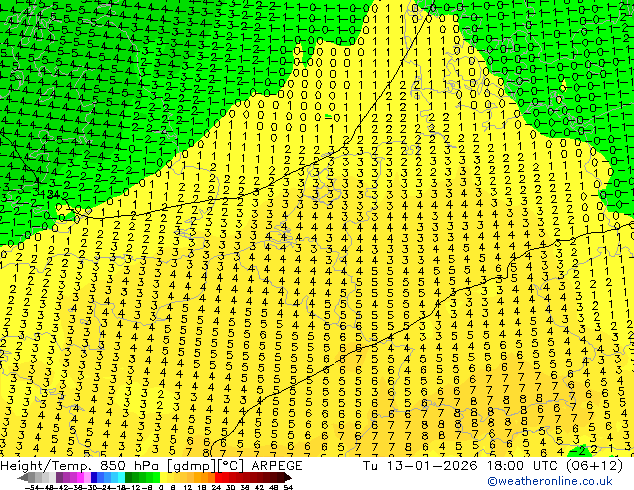Click the '-2' value in small green patch
634x490 pixels.
tap(579, 450)
